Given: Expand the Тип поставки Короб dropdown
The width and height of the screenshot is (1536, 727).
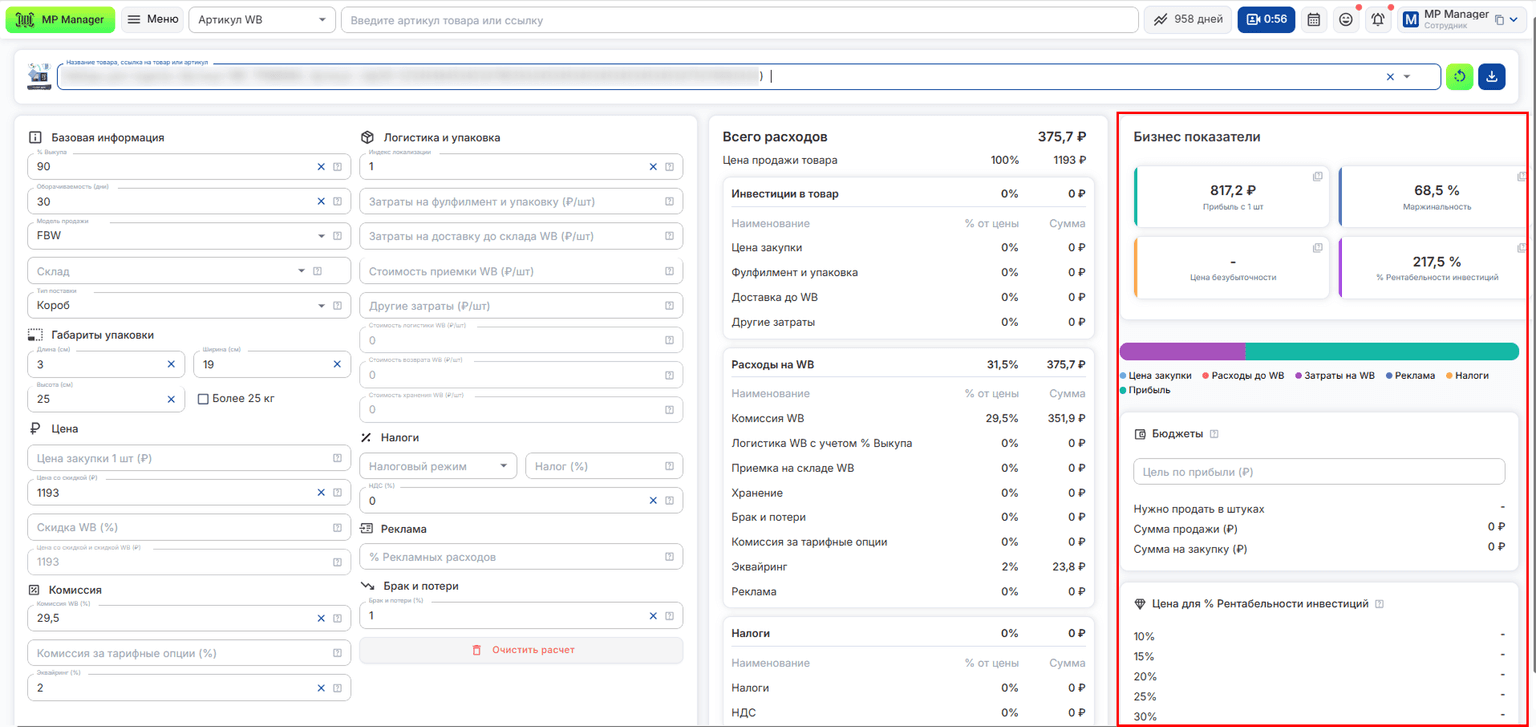Looking at the screenshot, I should [190, 305].
